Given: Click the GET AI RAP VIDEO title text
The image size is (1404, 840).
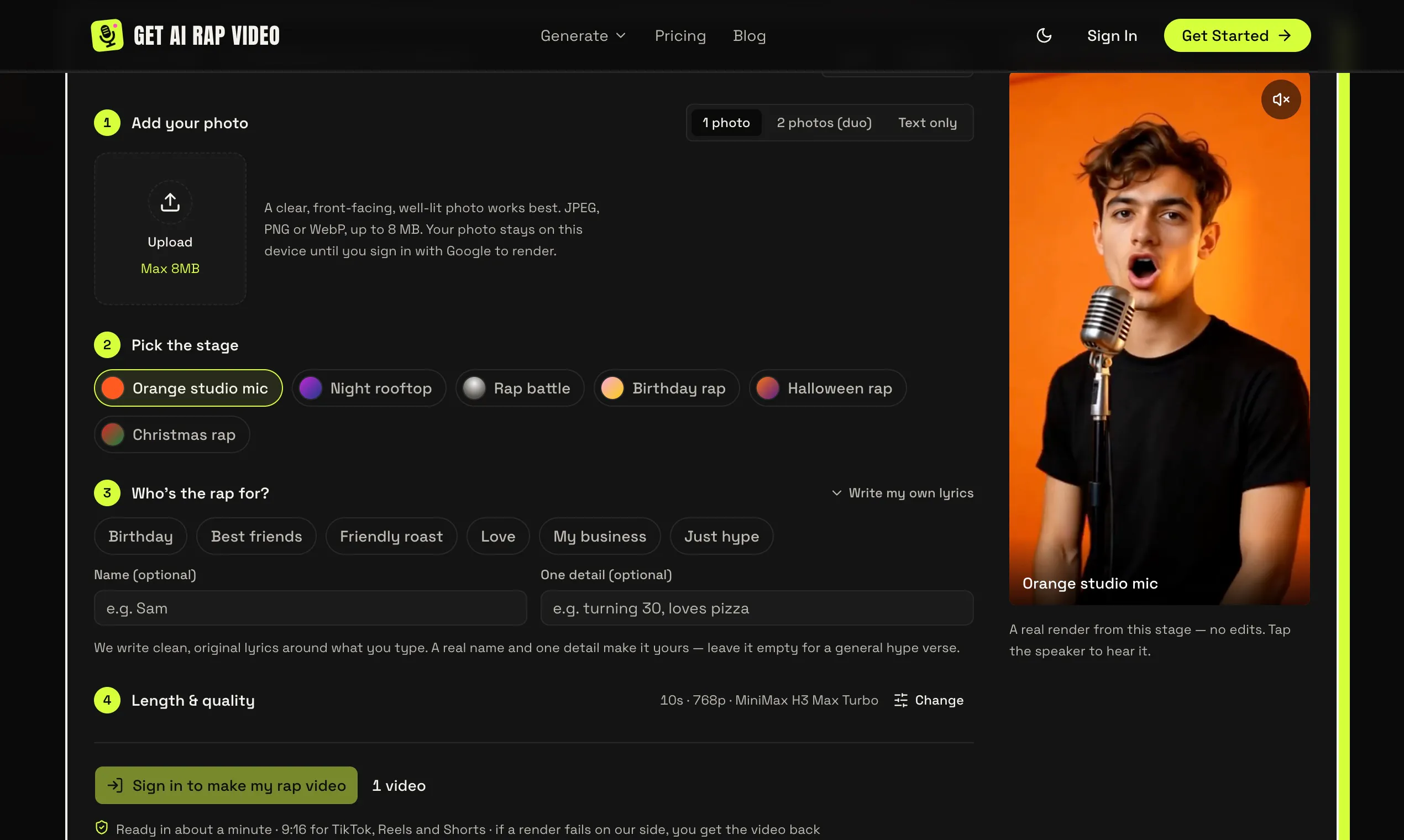Looking at the screenshot, I should [x=207, y=36].
